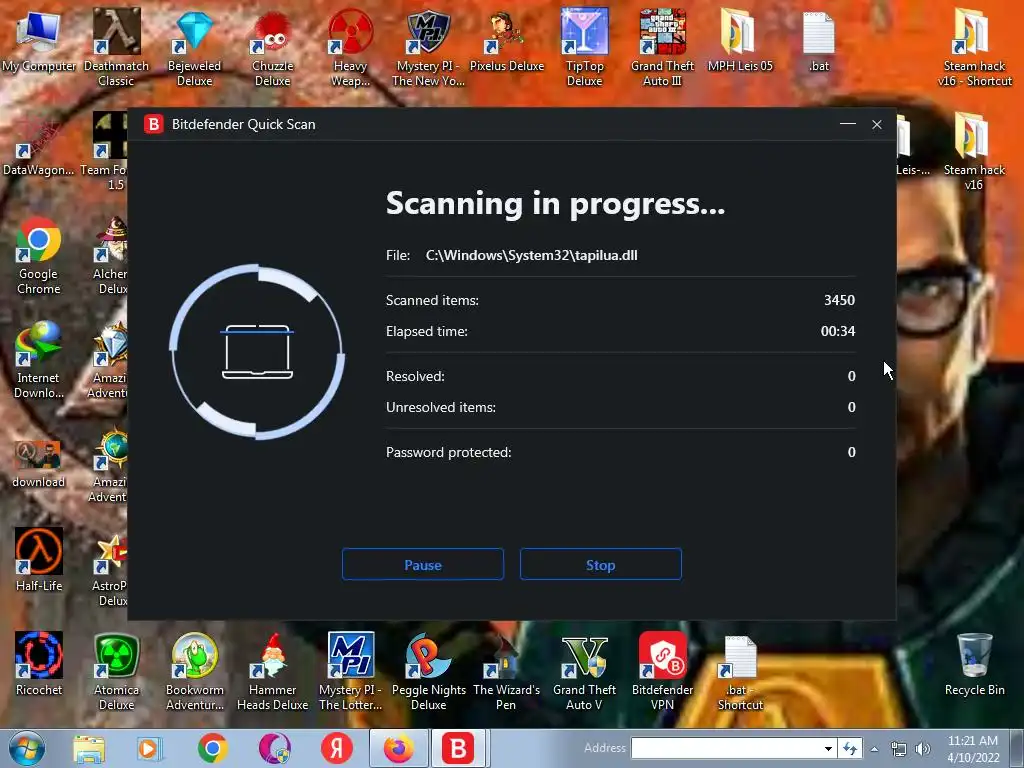
Task: Select Grand Theft Auto III shortcut
Action: pyautogui.click(x=662, y=47)
